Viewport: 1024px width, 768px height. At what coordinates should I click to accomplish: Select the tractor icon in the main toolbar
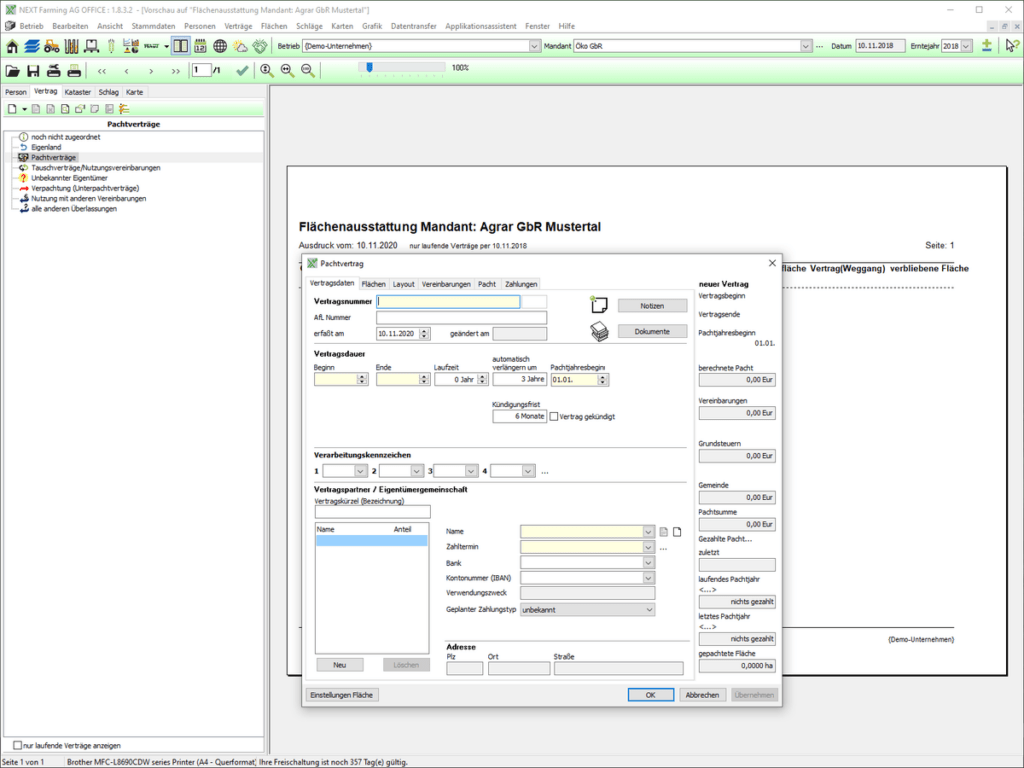click(x=50, y=45)
